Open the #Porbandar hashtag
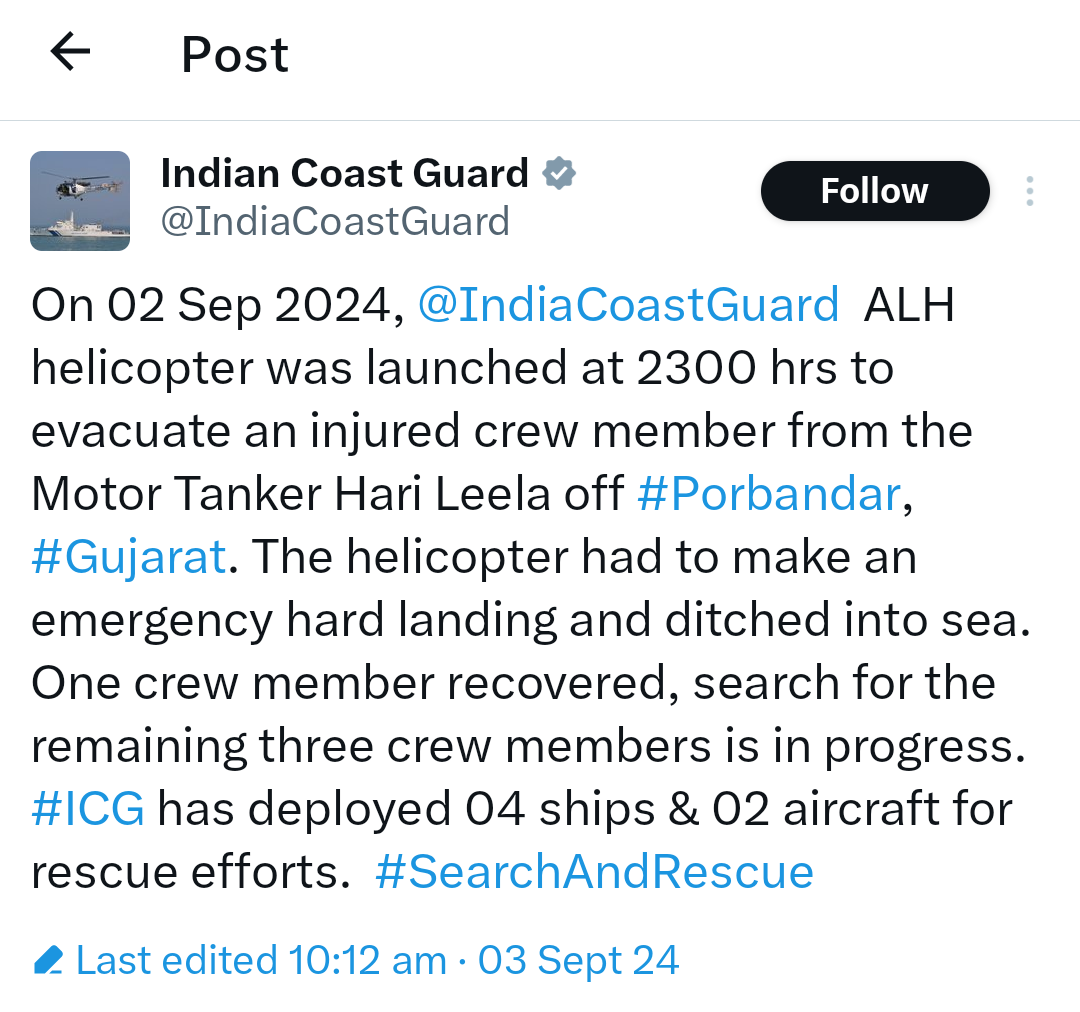The image size is (1080, 1012). 769,494
